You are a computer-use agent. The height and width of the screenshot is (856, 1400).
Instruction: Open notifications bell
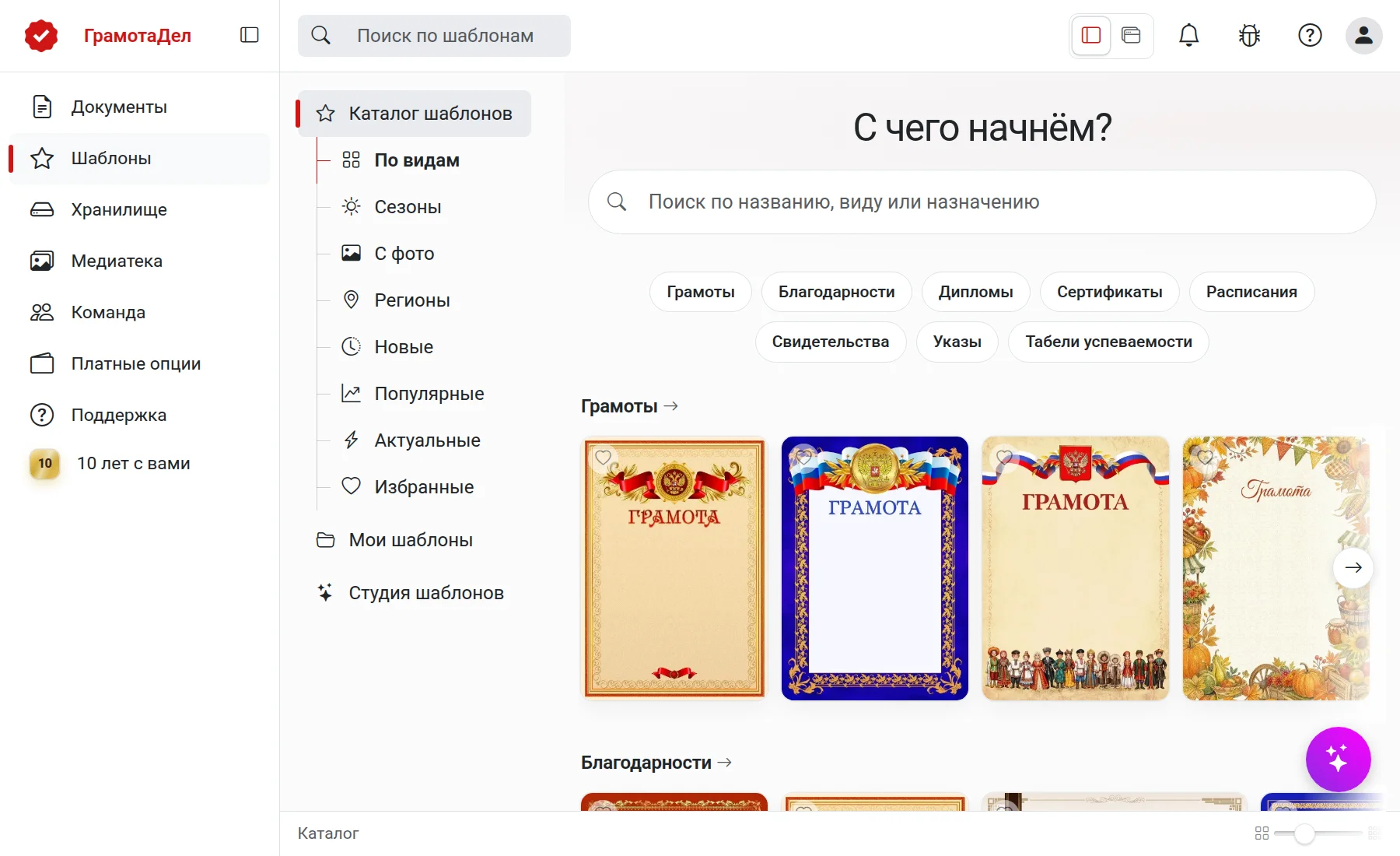point(1188,35)
